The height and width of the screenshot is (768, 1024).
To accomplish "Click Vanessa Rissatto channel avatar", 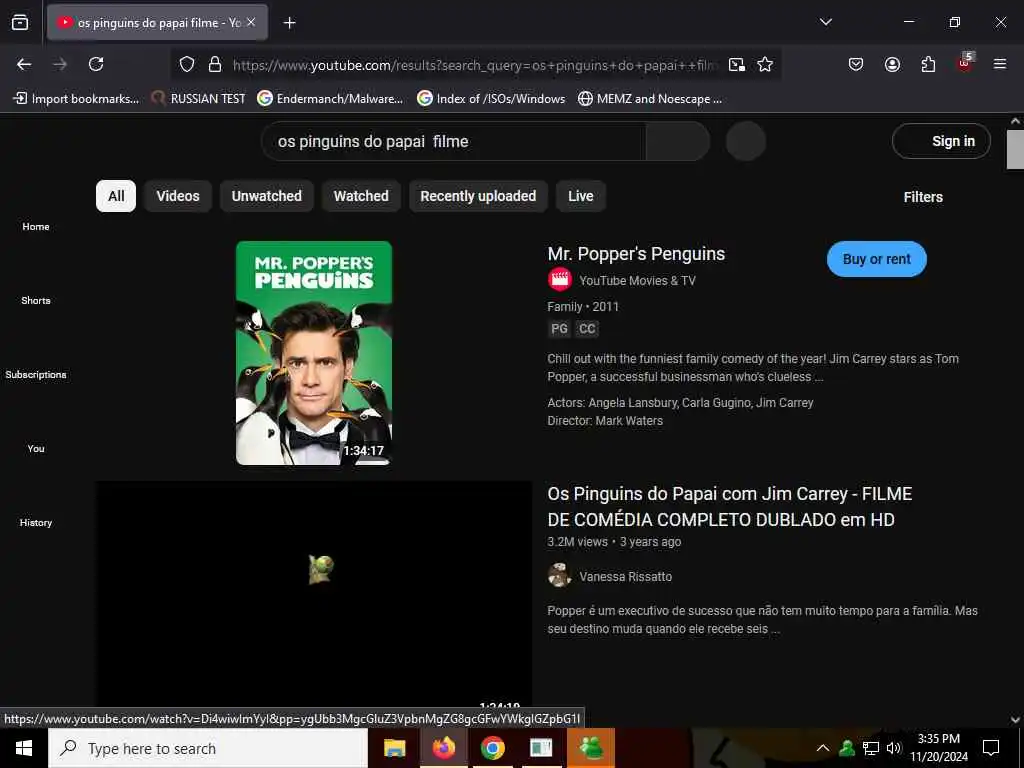I will click(560, 576).
